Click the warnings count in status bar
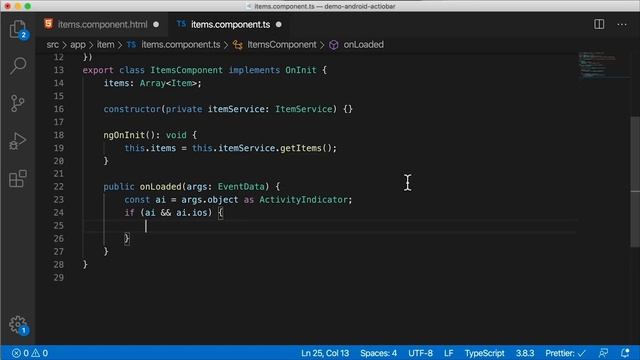The height and width of the screenshot is (360, 640). point(40,353)
